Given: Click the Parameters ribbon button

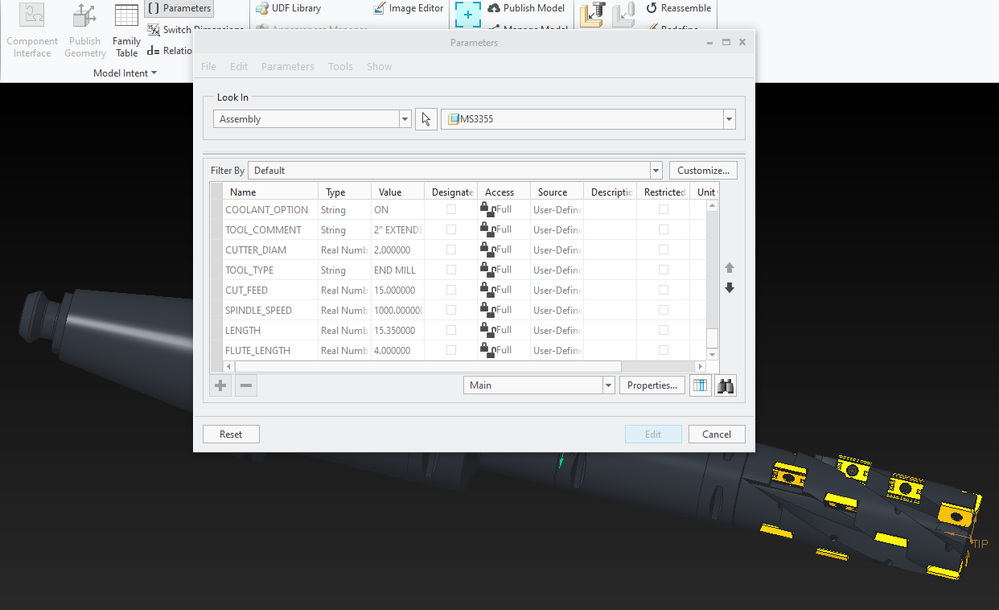Looking at the screenshot, I should point(179,8).
